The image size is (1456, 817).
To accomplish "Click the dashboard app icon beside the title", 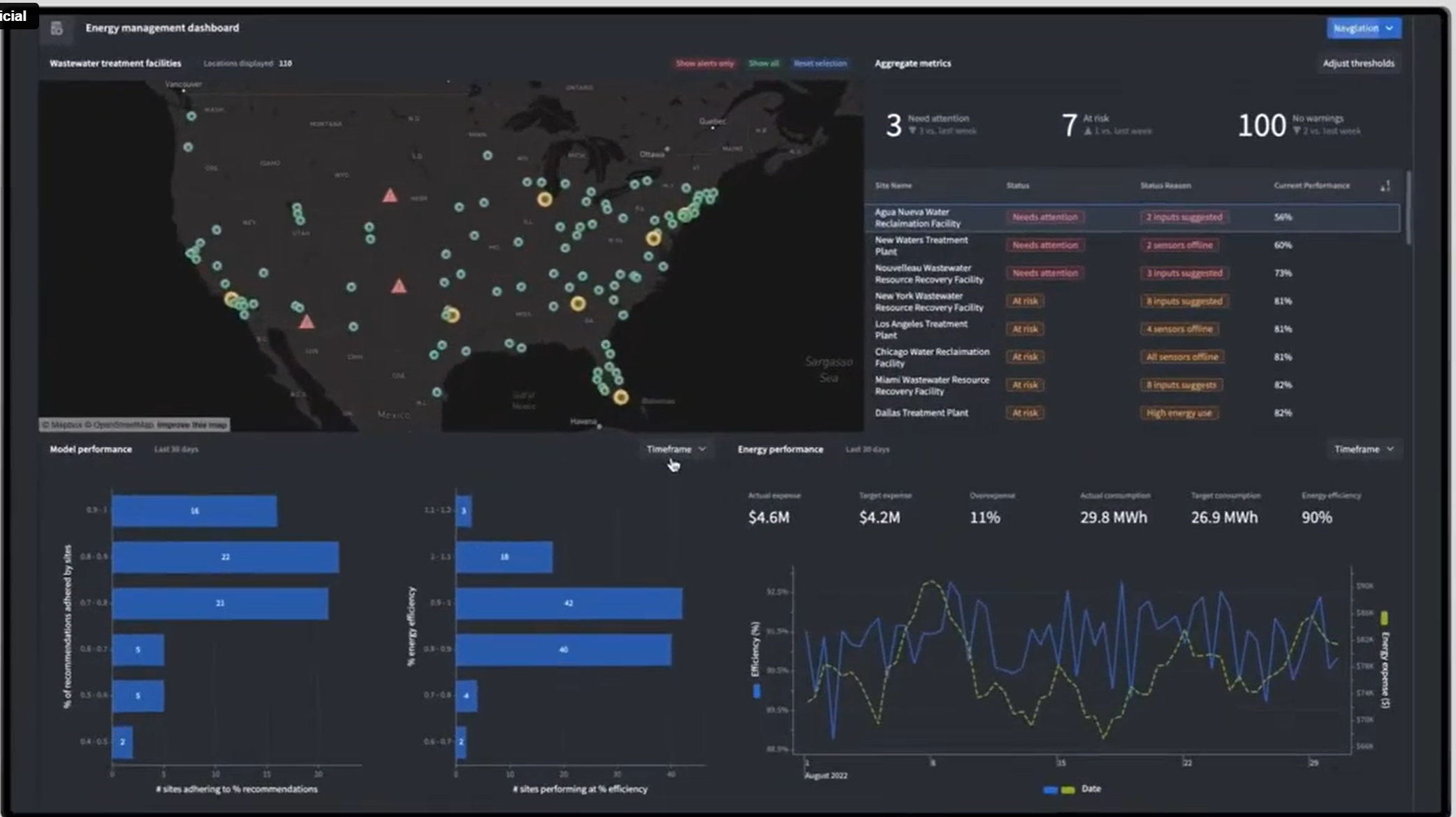I will click(57, 28).
